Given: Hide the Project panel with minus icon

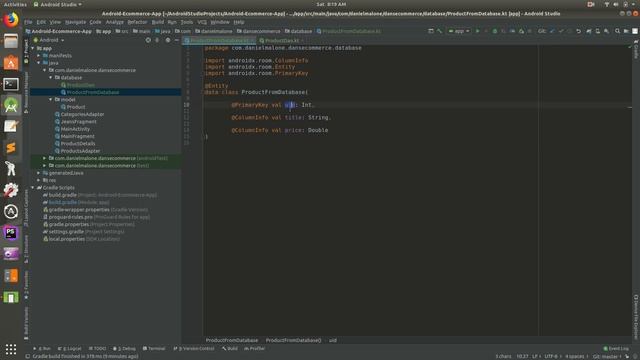Looking at the screenshot, I should pos(177,40).
